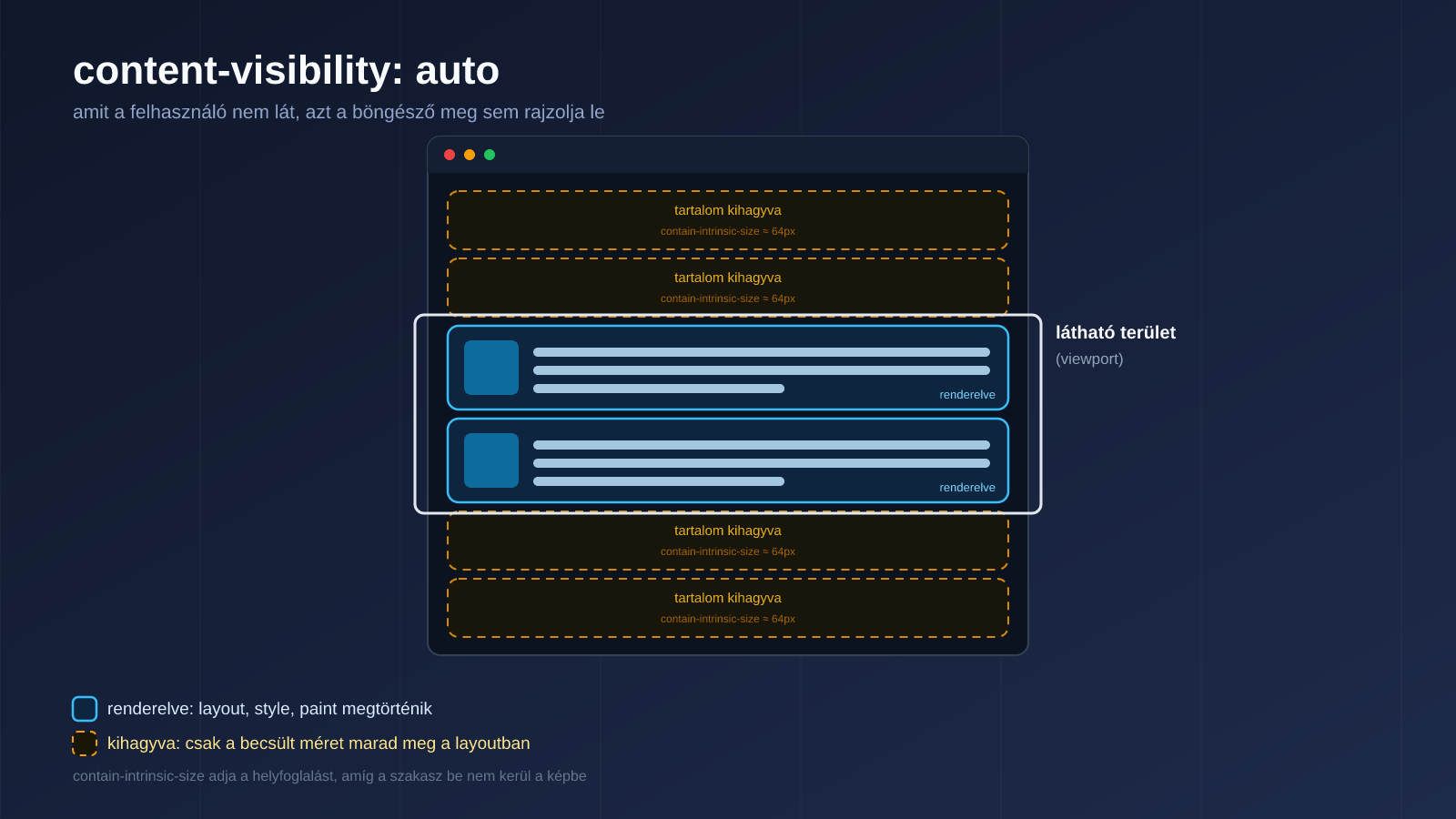Click the second 'tartalom kihagyva' box above viewport

point(728,288)
